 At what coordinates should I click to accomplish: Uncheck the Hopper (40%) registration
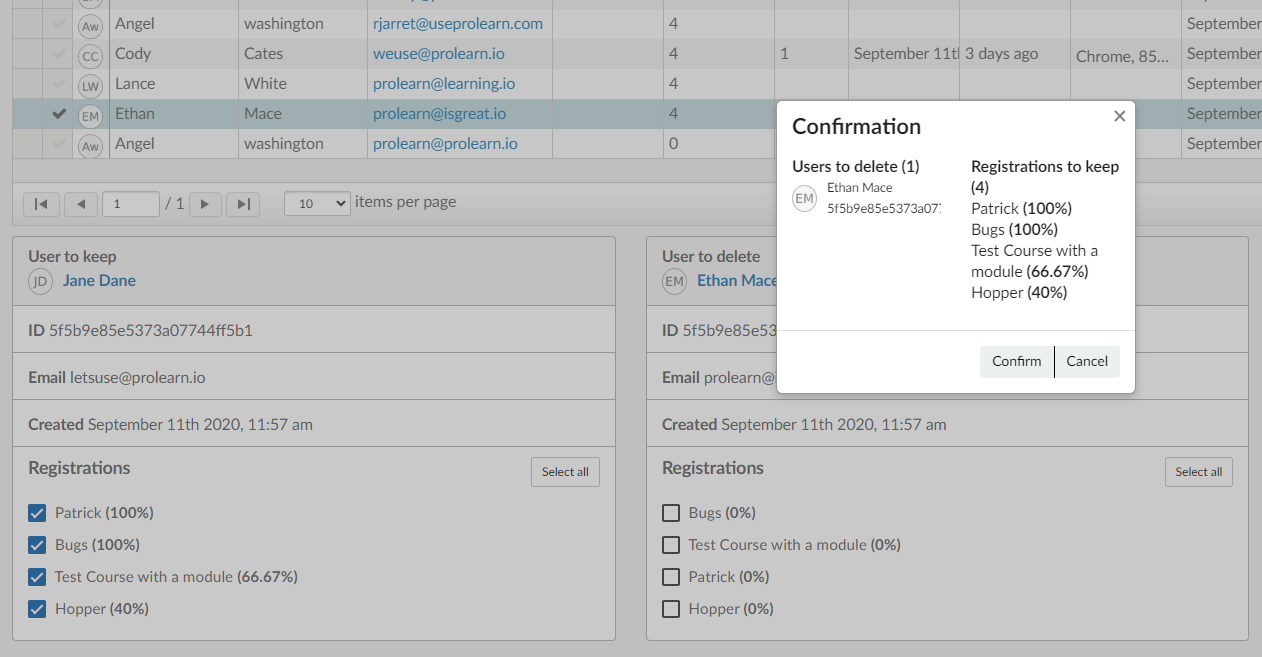[37, 609]
